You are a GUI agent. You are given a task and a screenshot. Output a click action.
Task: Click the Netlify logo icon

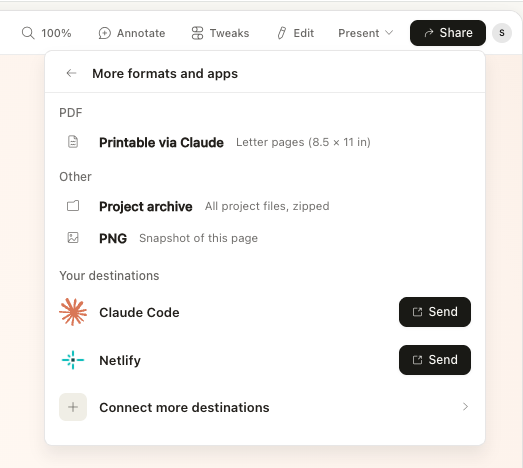coord(73,360)
